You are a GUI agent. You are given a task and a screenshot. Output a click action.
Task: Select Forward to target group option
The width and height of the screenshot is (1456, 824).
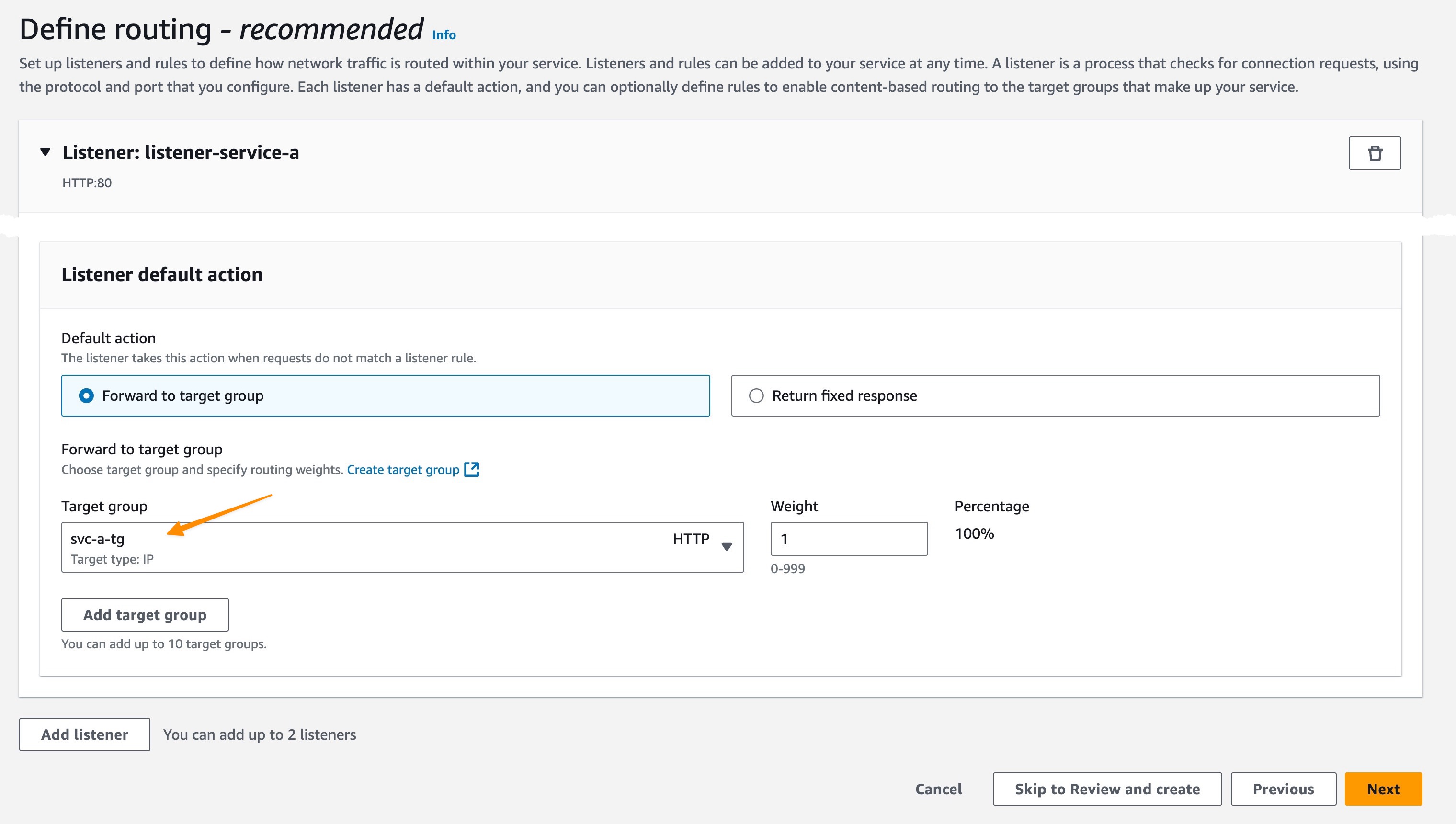[386, 395]
